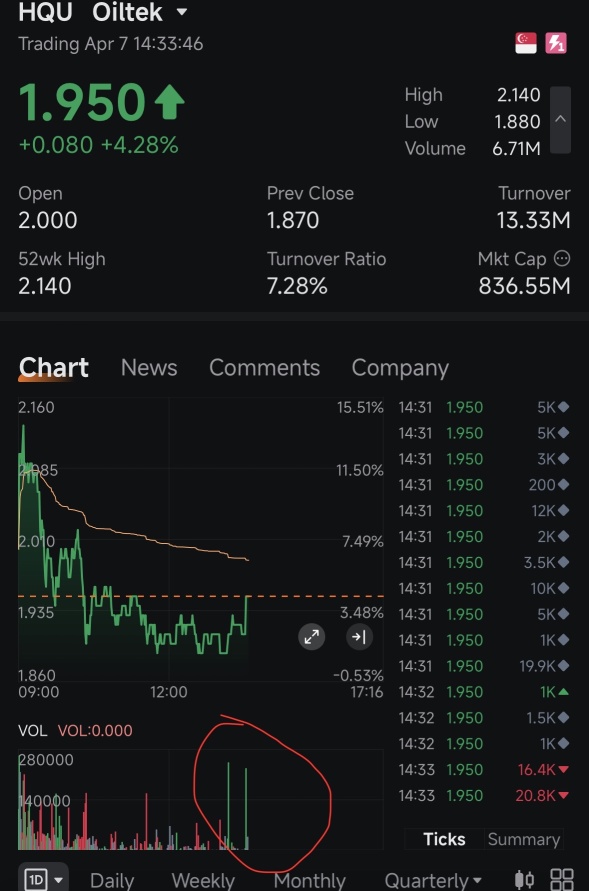Tap the green price up-arrow
The height and width of the screenshot is (891, 589).
pyautogui.click(x=169, y=102)
